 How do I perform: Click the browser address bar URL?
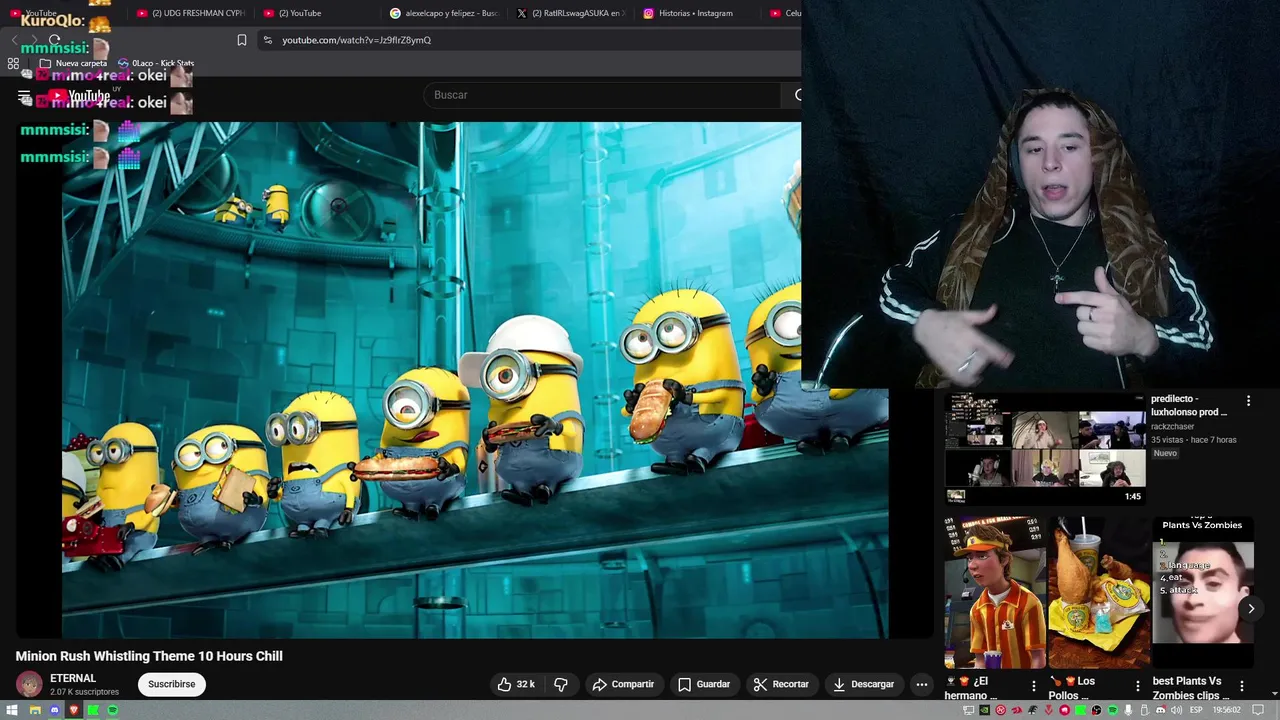357,40
